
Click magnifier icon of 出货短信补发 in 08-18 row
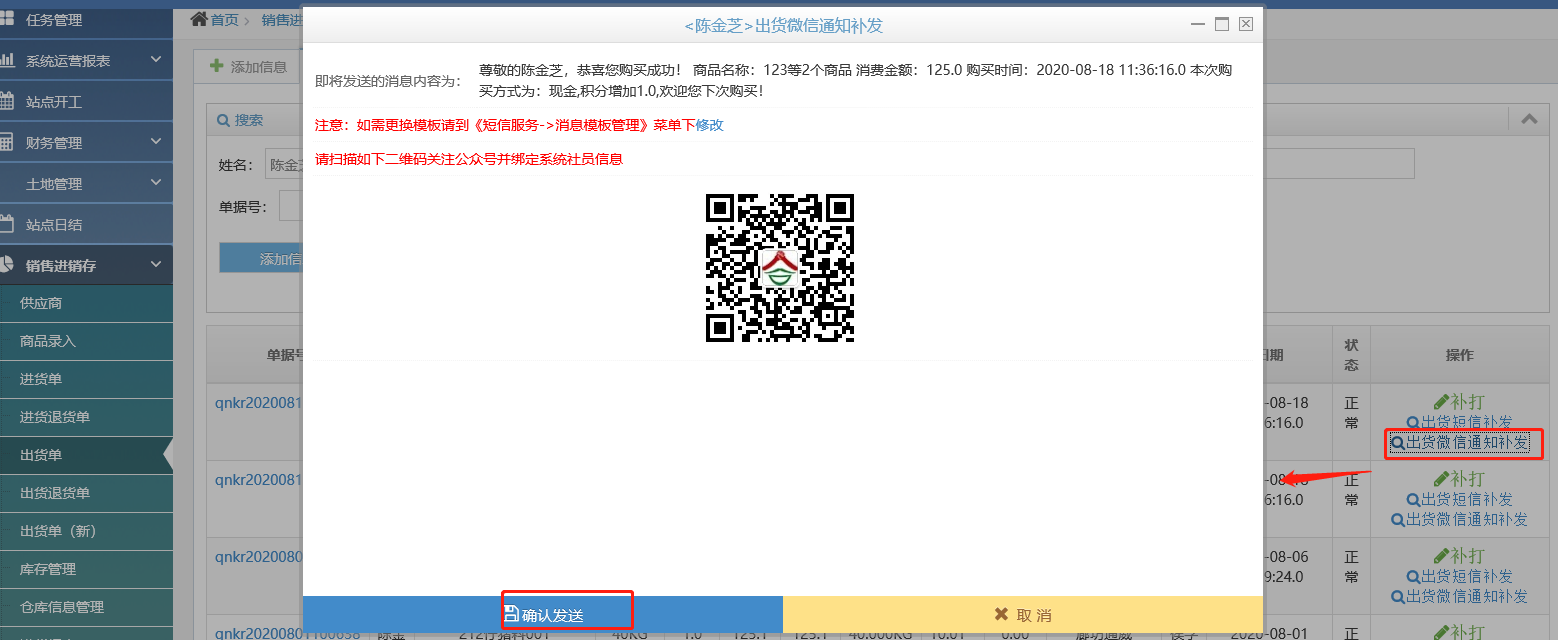point(1413,423)
